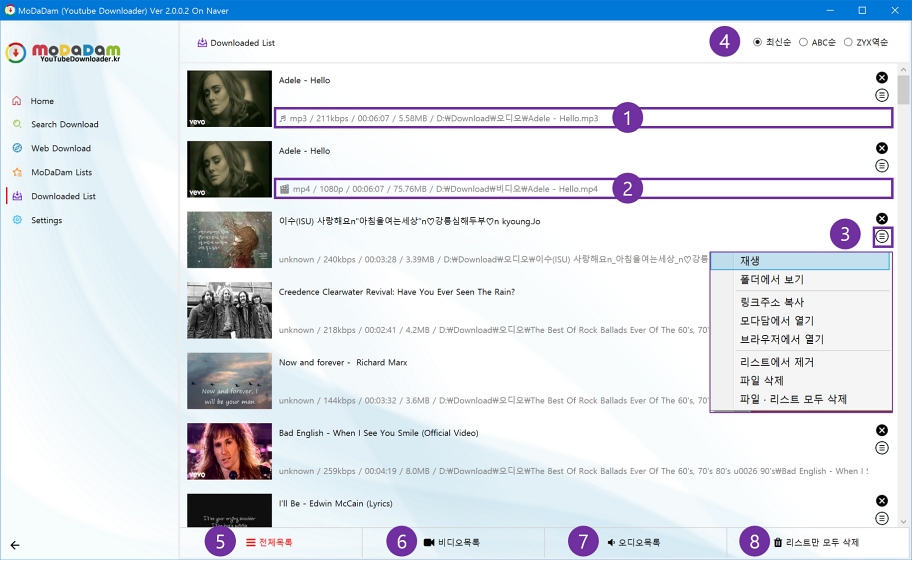Open menu icon for I'll Be entry
This screenshot has width=912, height=564.
[x=882, y=518]
